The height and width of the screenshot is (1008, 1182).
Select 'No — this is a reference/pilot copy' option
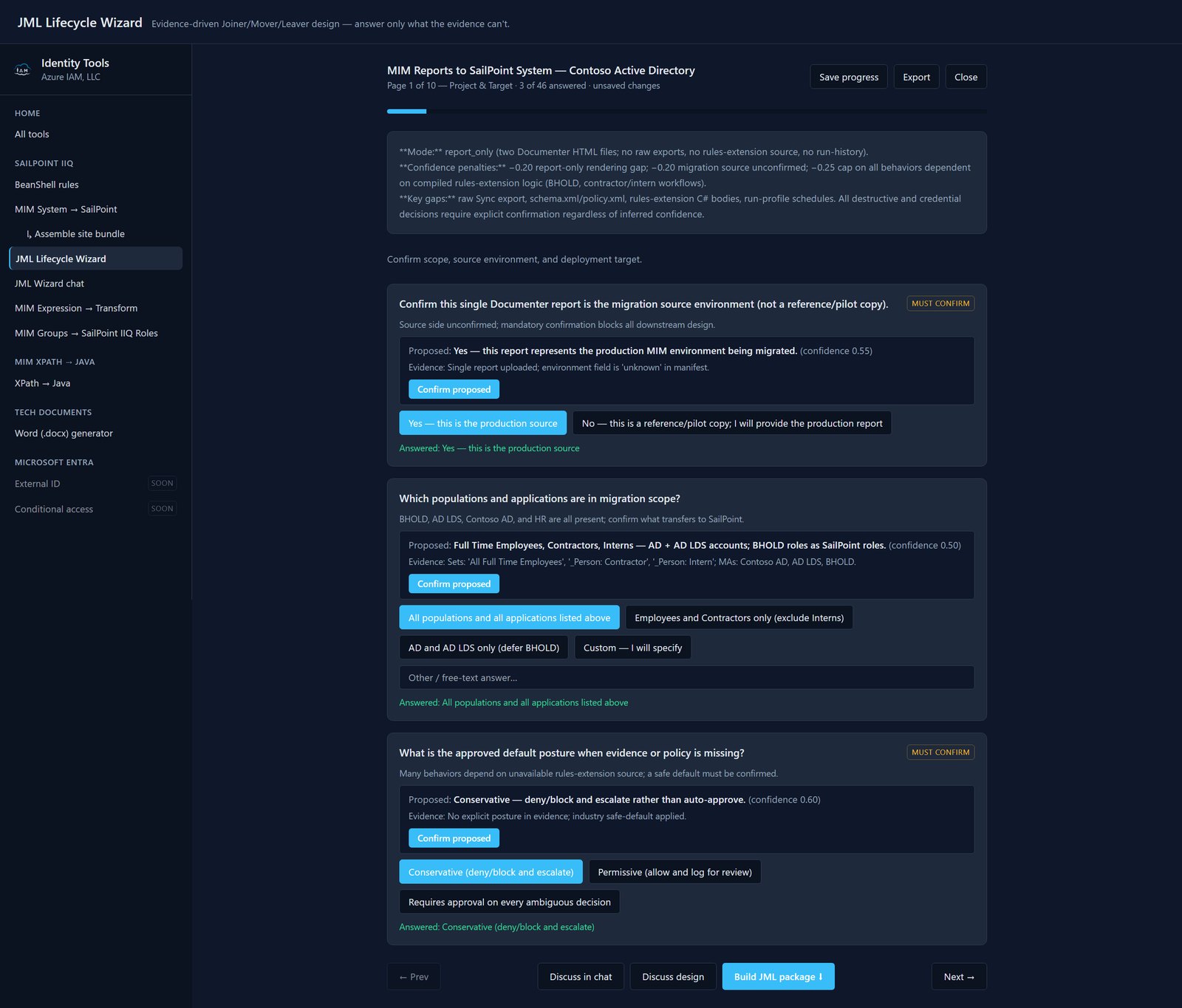[x=732, y=423]
